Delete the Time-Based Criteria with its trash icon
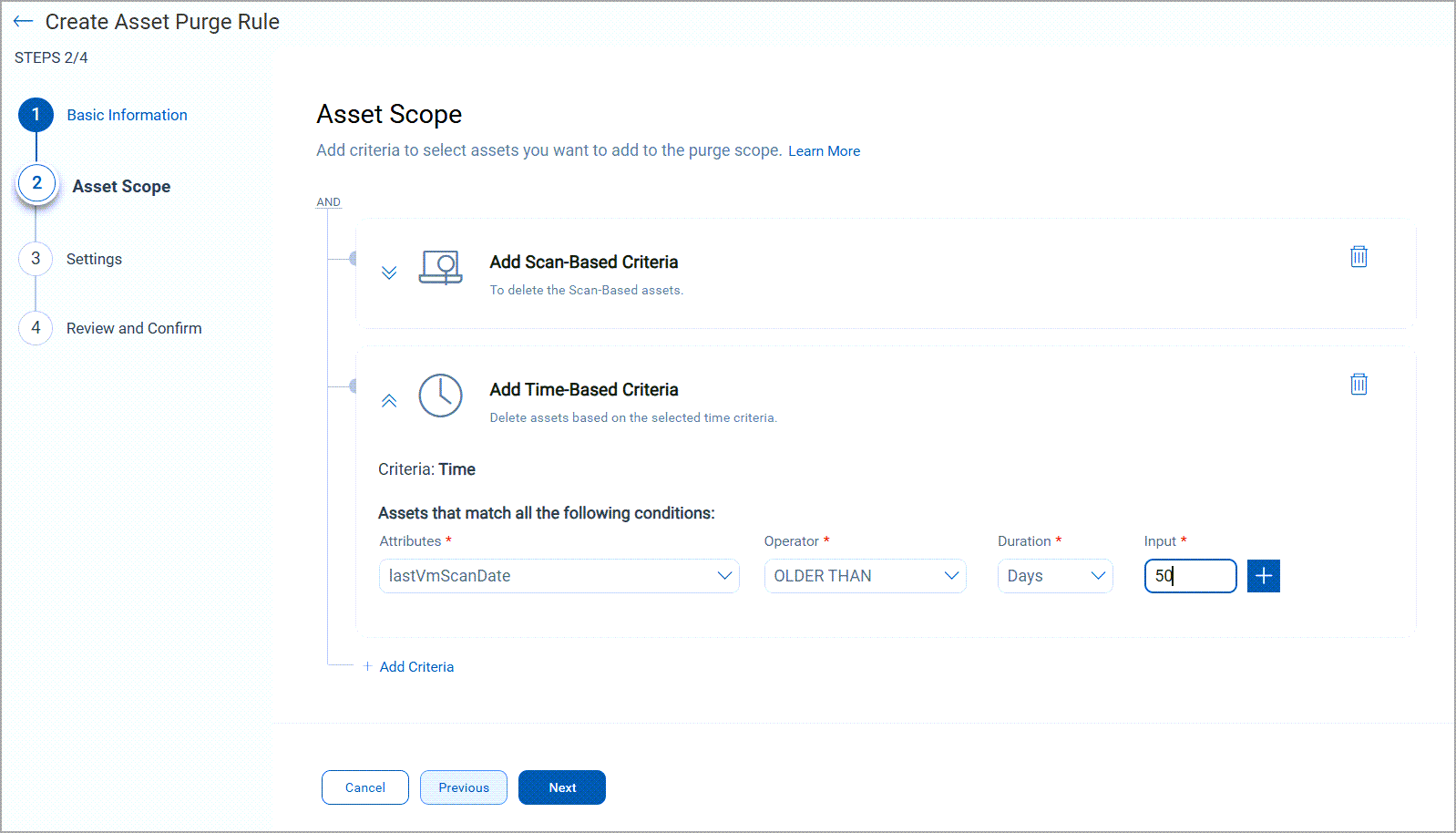Screen dimensions: 1456x833 [x=1359, y=385]
